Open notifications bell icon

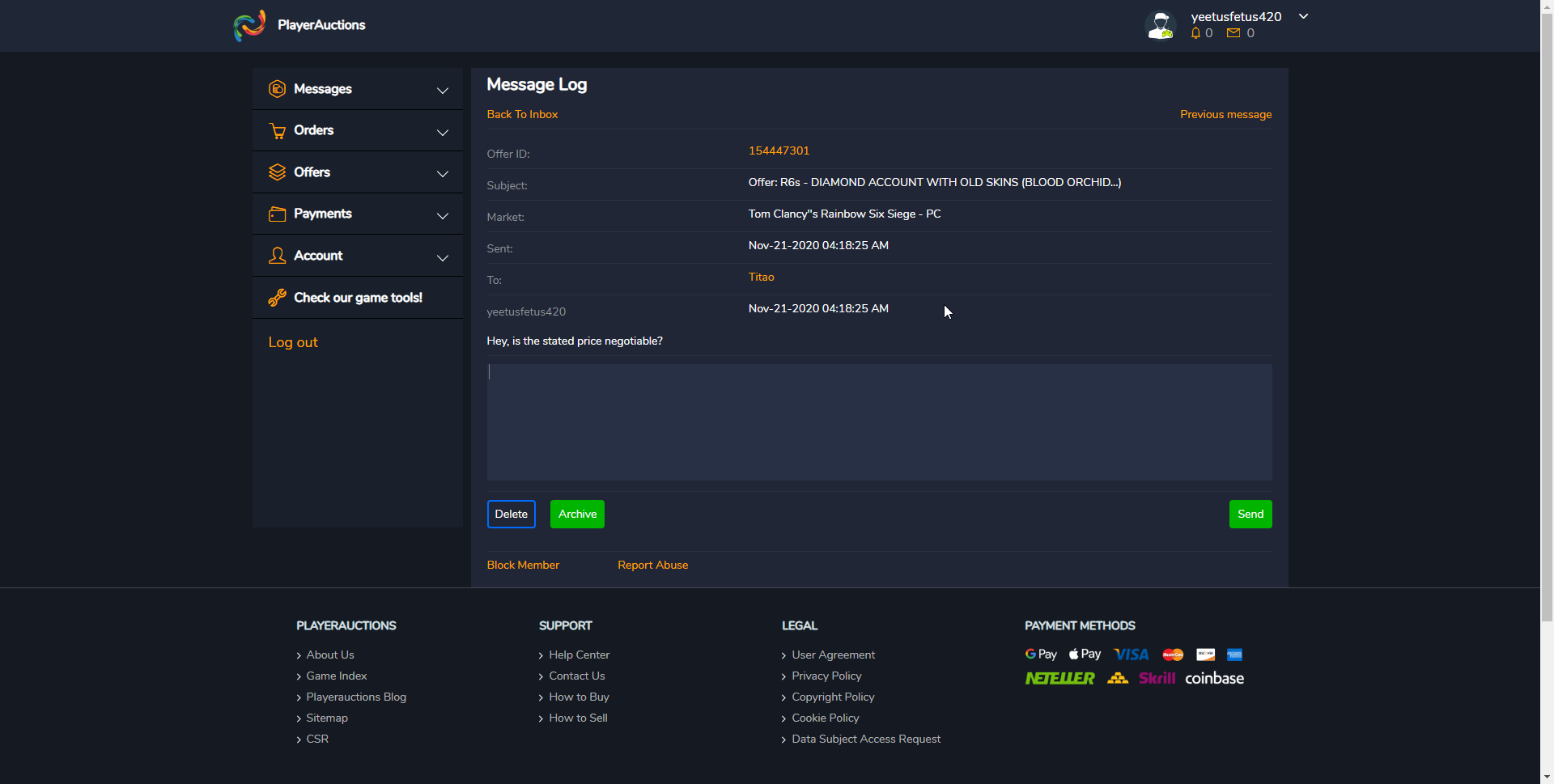tap(1195, 33)
